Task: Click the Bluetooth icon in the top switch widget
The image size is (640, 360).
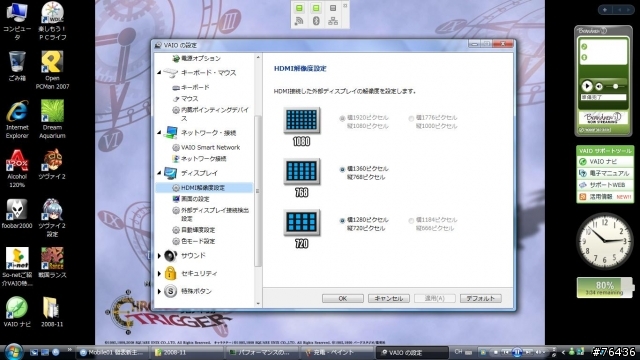Action: (316, 21)
